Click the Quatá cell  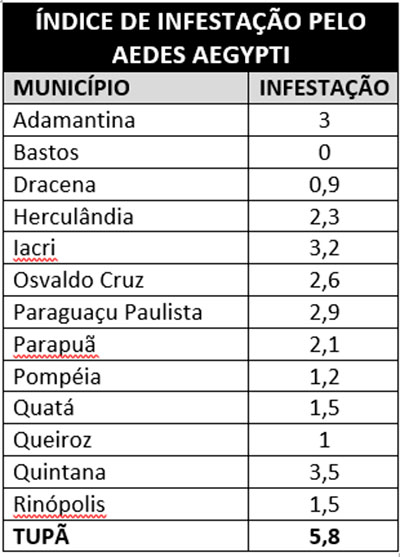(x=126, y=408)
